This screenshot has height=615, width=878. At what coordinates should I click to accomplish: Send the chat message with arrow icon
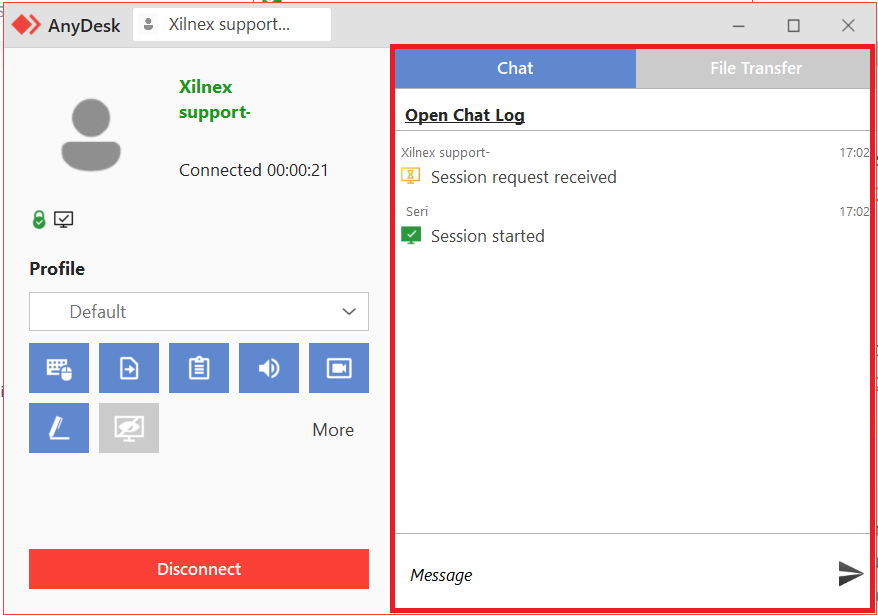pos(850,573)
